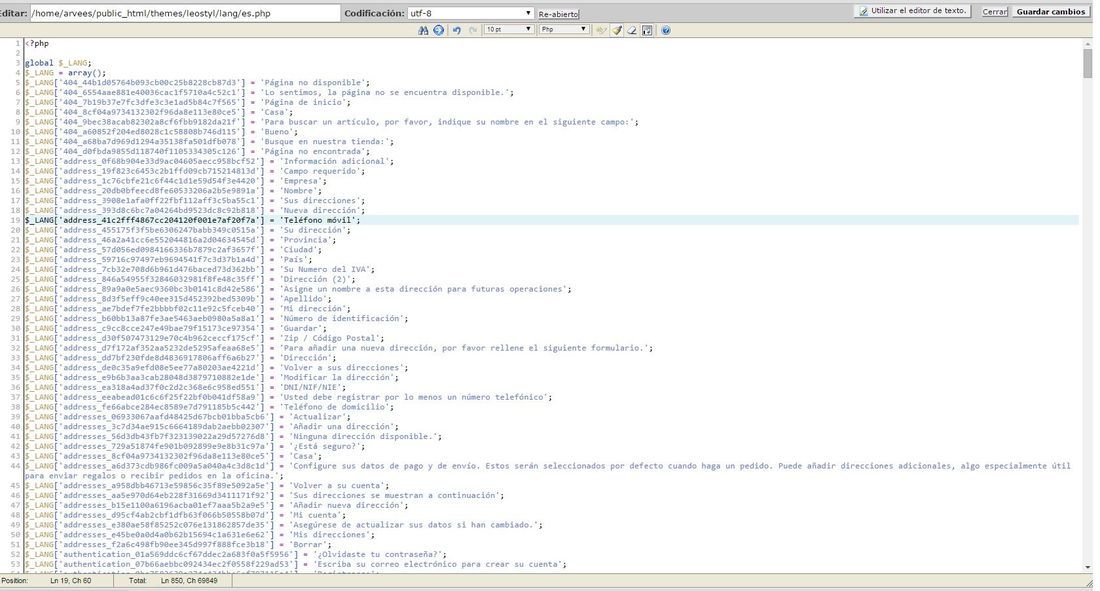Image resolution: width=1100 pixels, height=591 pixels.
Task: Click the file path input field
Action: [185, 13]
